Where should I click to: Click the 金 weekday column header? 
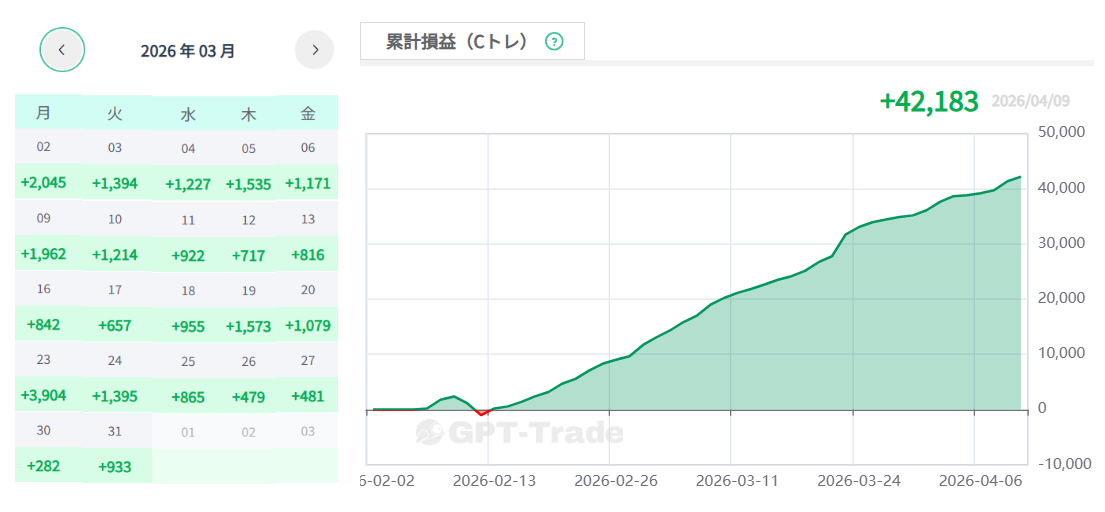[308, 112]
